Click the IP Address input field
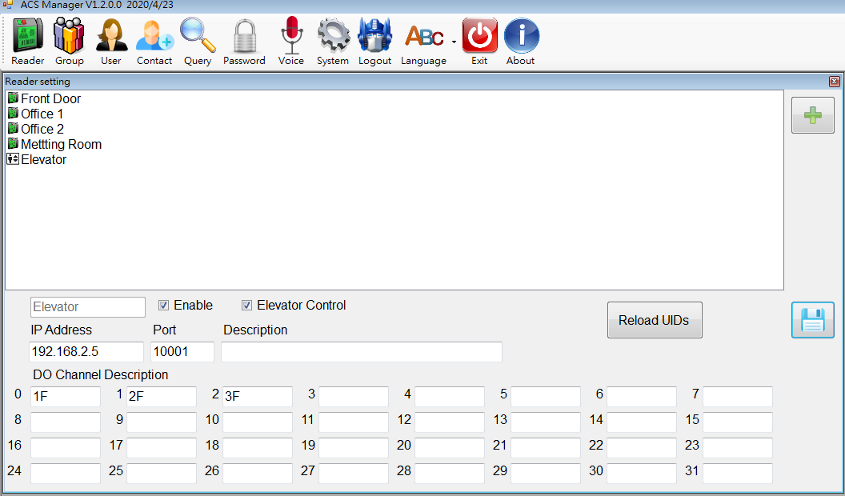 (86, 352)
